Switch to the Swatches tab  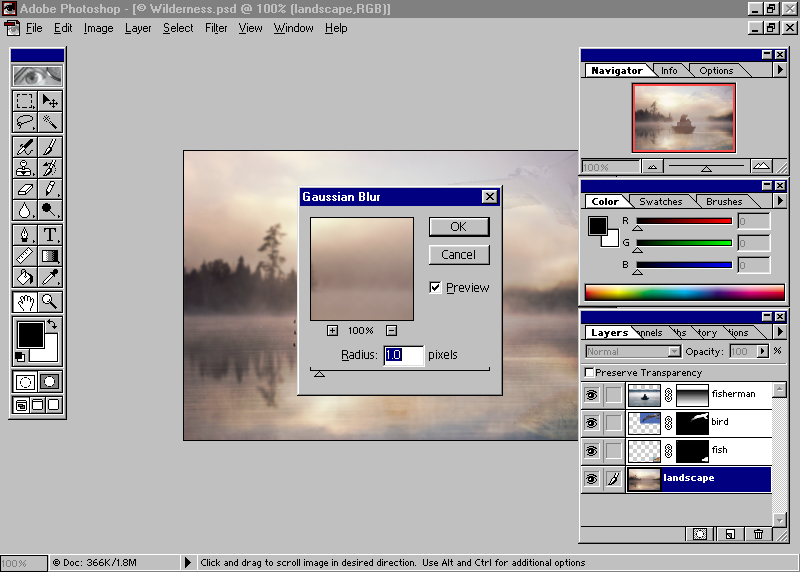coord(661,202)
